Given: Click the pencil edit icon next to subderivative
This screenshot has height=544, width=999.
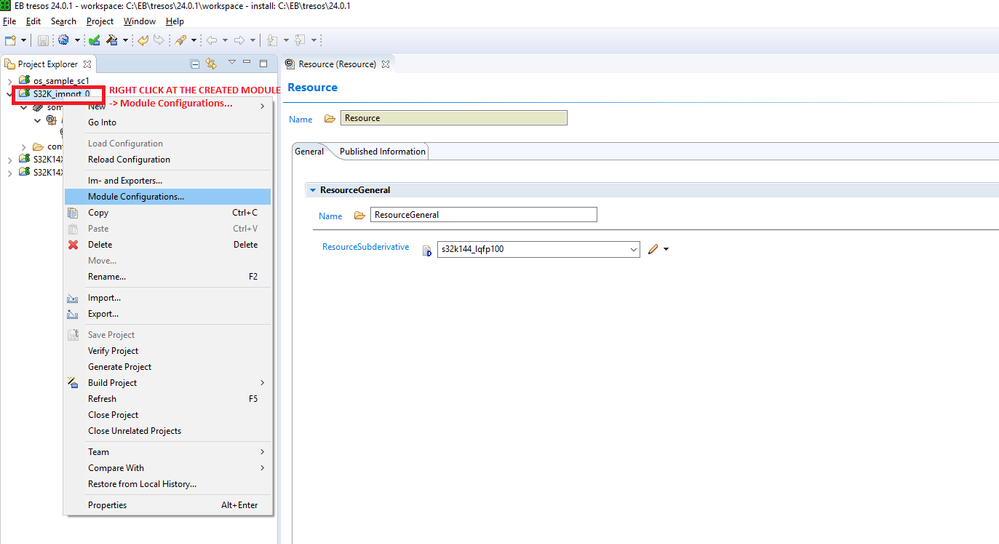Looking at the screenshot, I should pyautogui.click(x=653, y=249).
